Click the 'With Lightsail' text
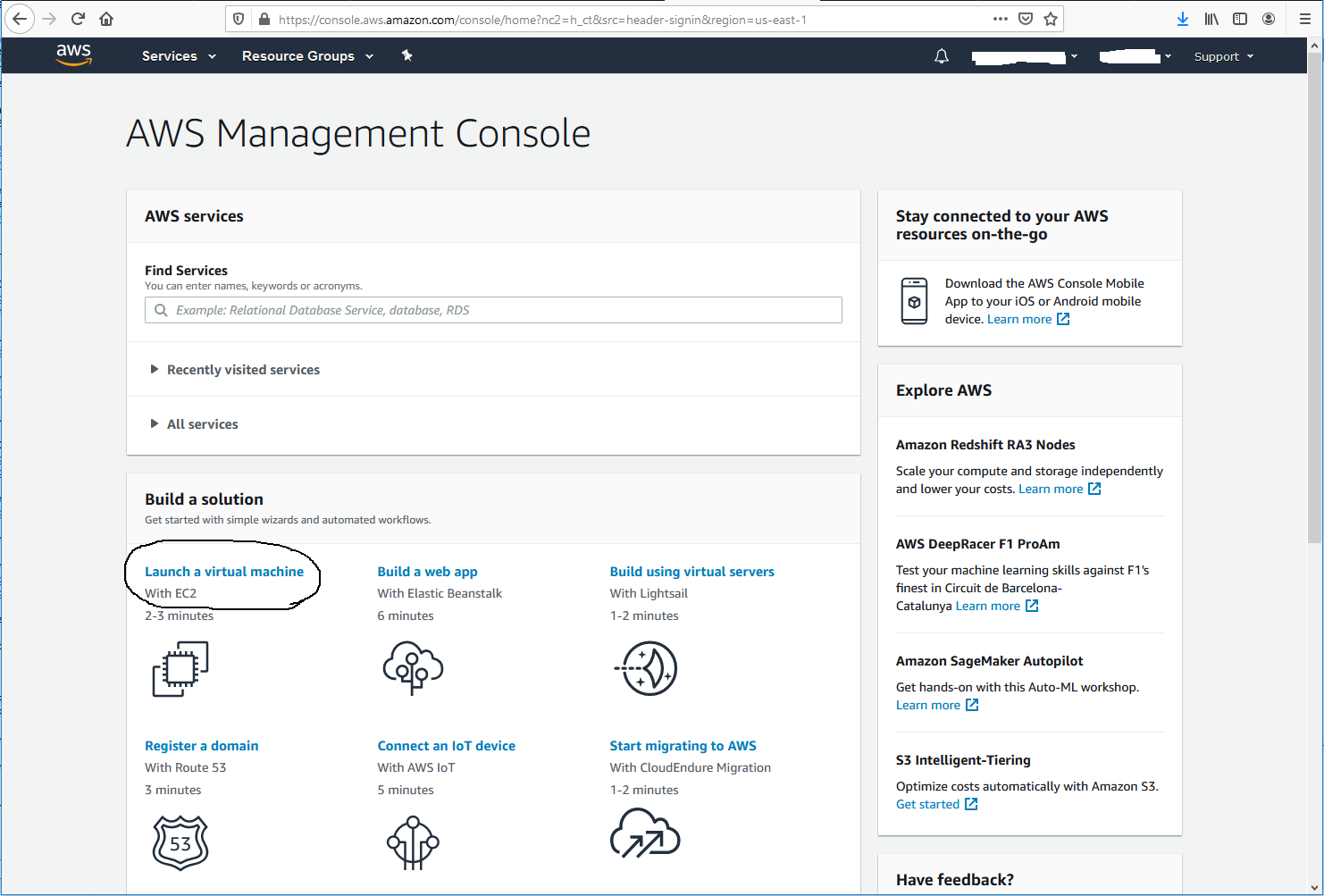1324x896 pixels. [649, 593]
